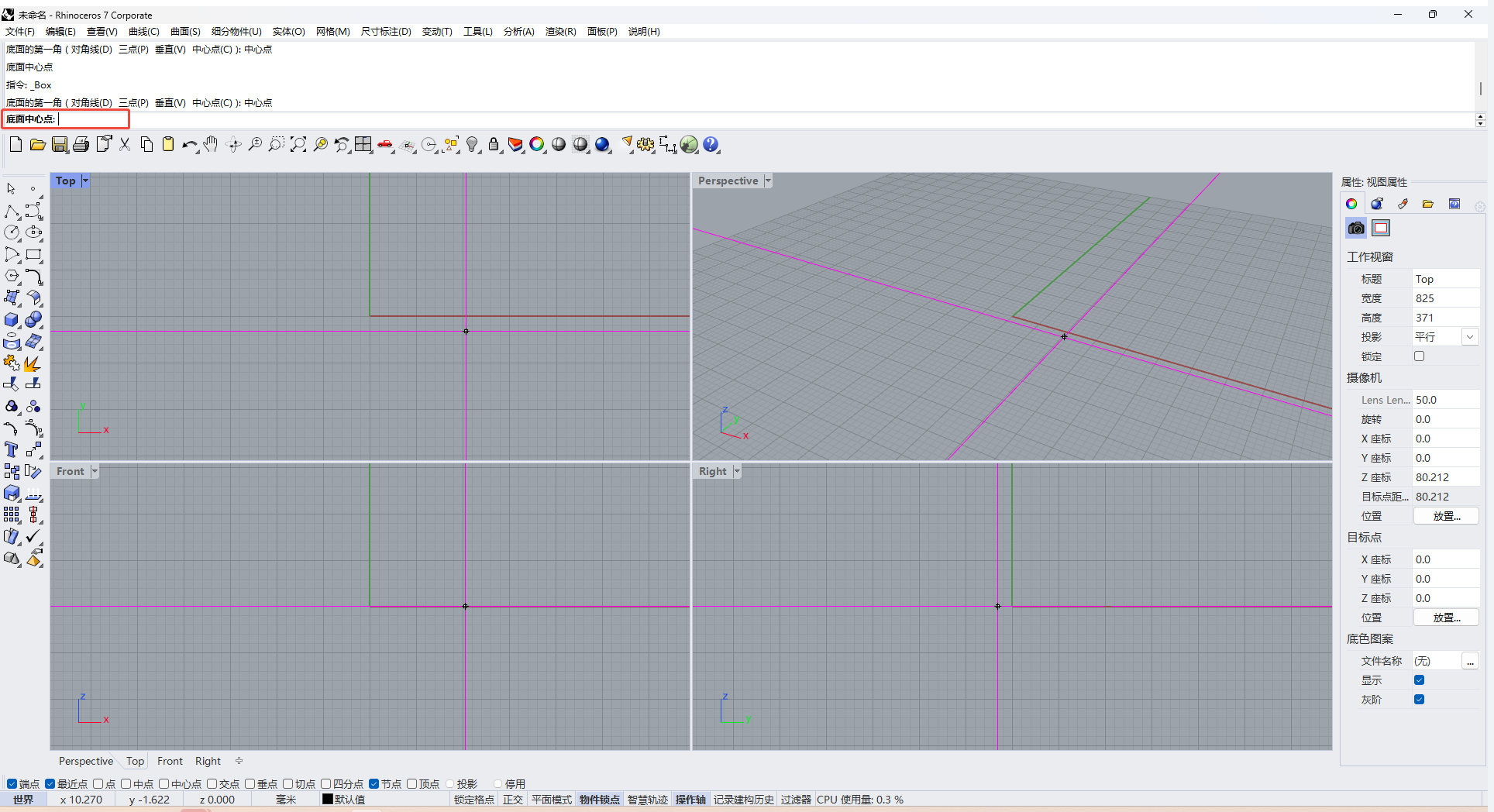
Task: Toggle the 锁定 checkbox in viewport properties
Action: pyautogui.click(x=1419, y=356)
